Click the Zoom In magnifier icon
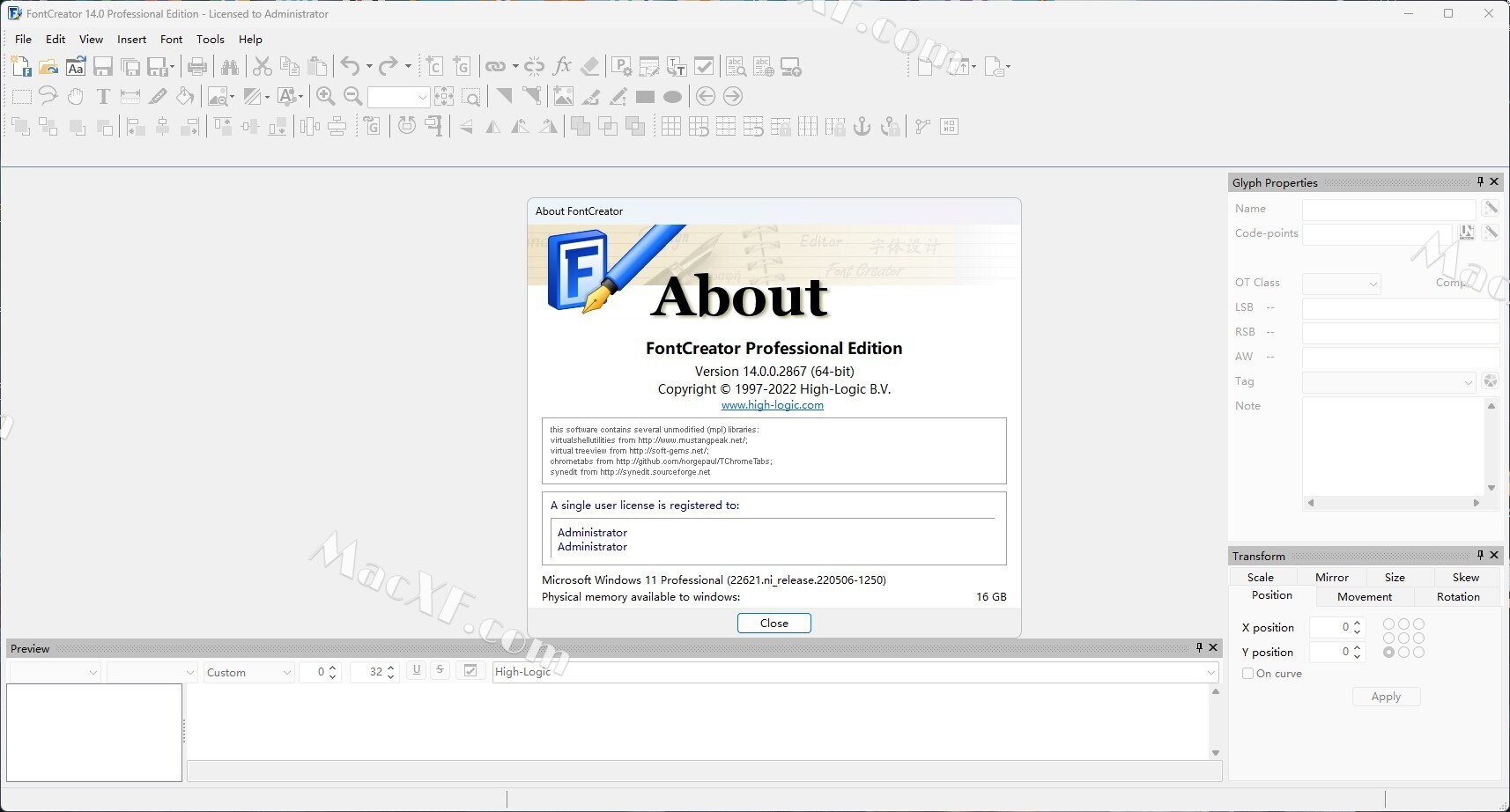The height and width of the screenshot is (812, 1510). (325, 97)
